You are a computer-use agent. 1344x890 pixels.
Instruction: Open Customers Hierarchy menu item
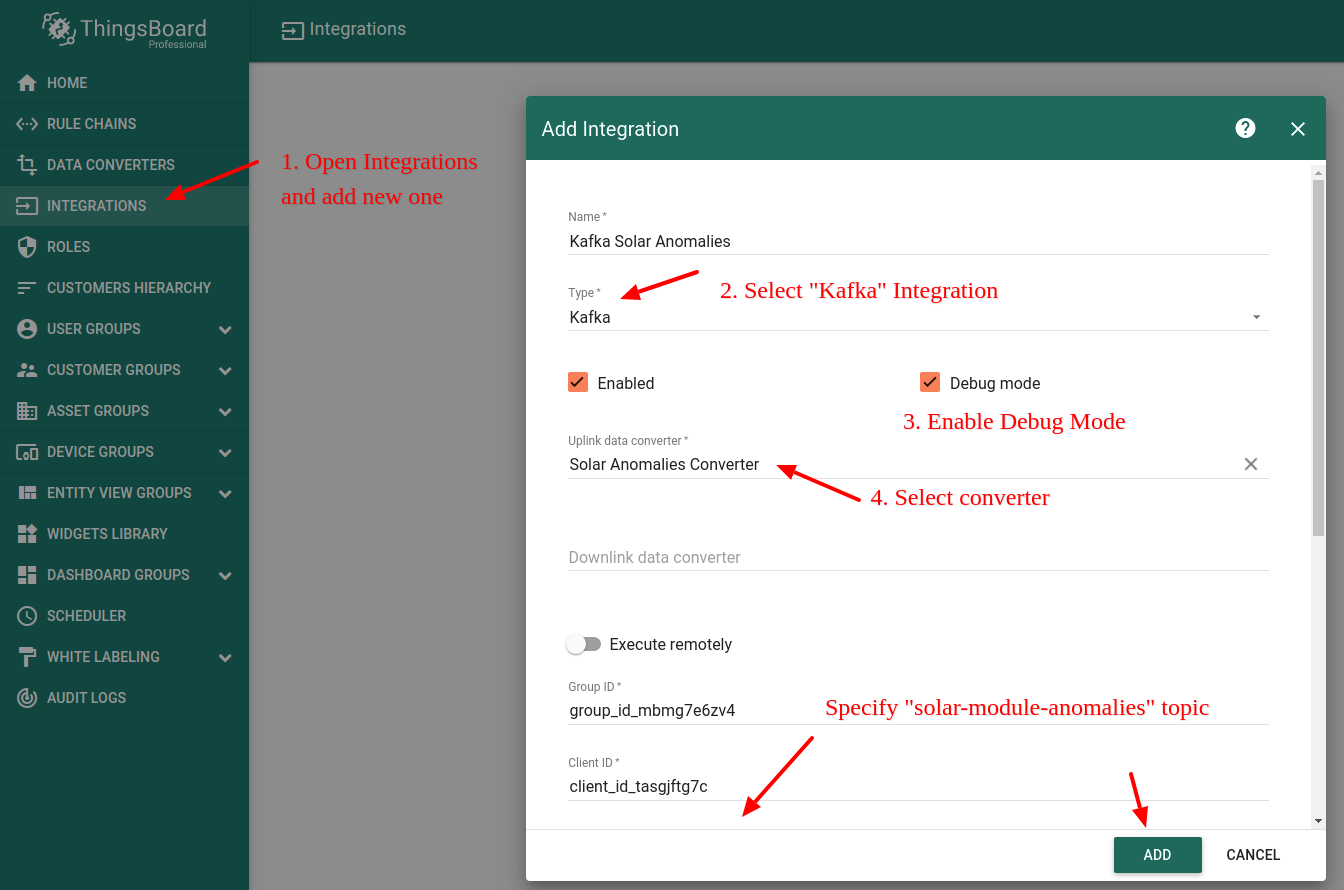click(x=124, y=288)
